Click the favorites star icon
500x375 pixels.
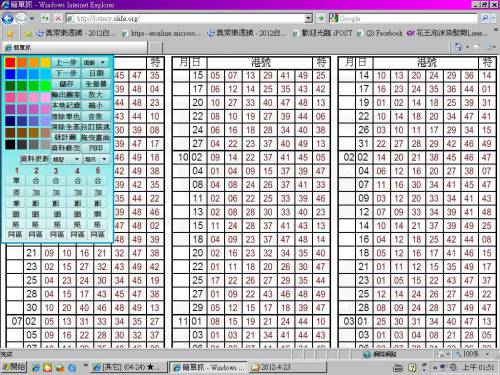[x=10, y=34]
